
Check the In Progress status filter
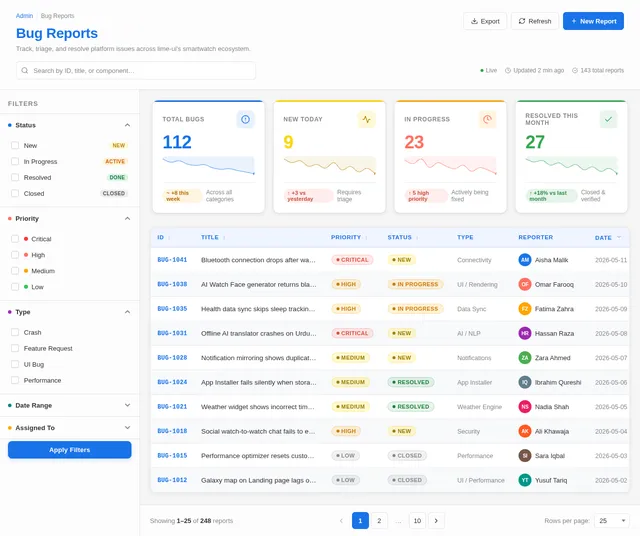15,161
